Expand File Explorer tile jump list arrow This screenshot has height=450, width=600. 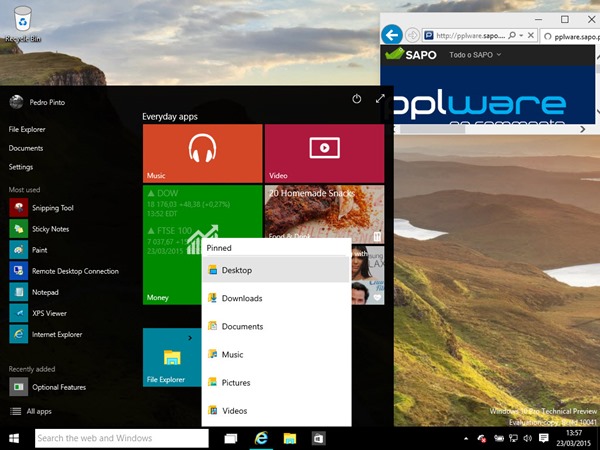coord(190,338)
